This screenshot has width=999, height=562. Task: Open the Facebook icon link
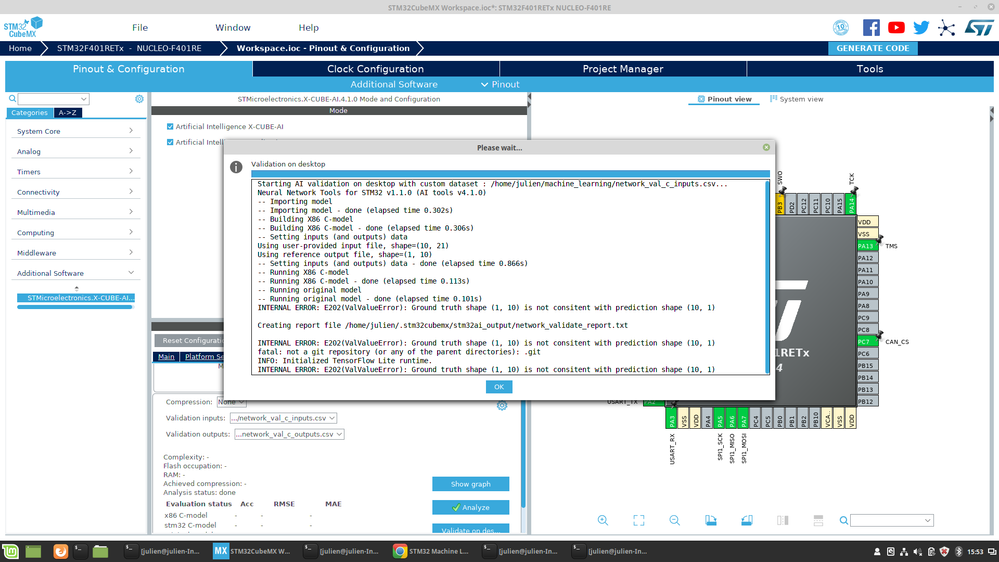pyautogui.click(x=871, y=27)
